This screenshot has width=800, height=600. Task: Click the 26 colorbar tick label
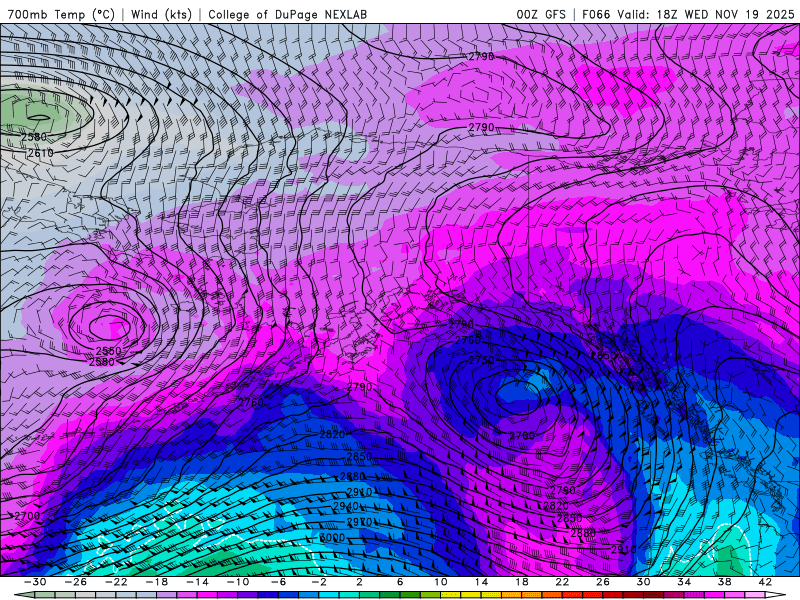603,582
